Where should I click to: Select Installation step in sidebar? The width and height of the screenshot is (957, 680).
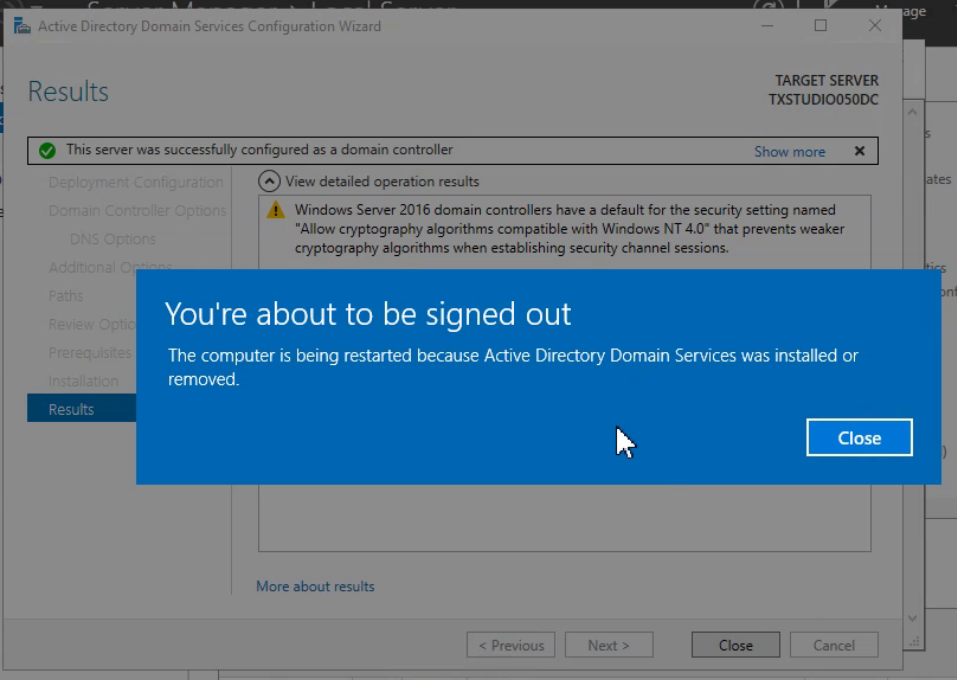point(83,381)
